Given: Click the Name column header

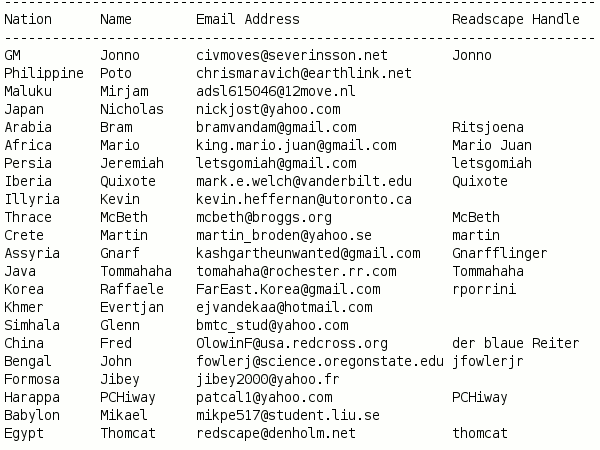Looking at the screenshot, I should tap(116, 19).
